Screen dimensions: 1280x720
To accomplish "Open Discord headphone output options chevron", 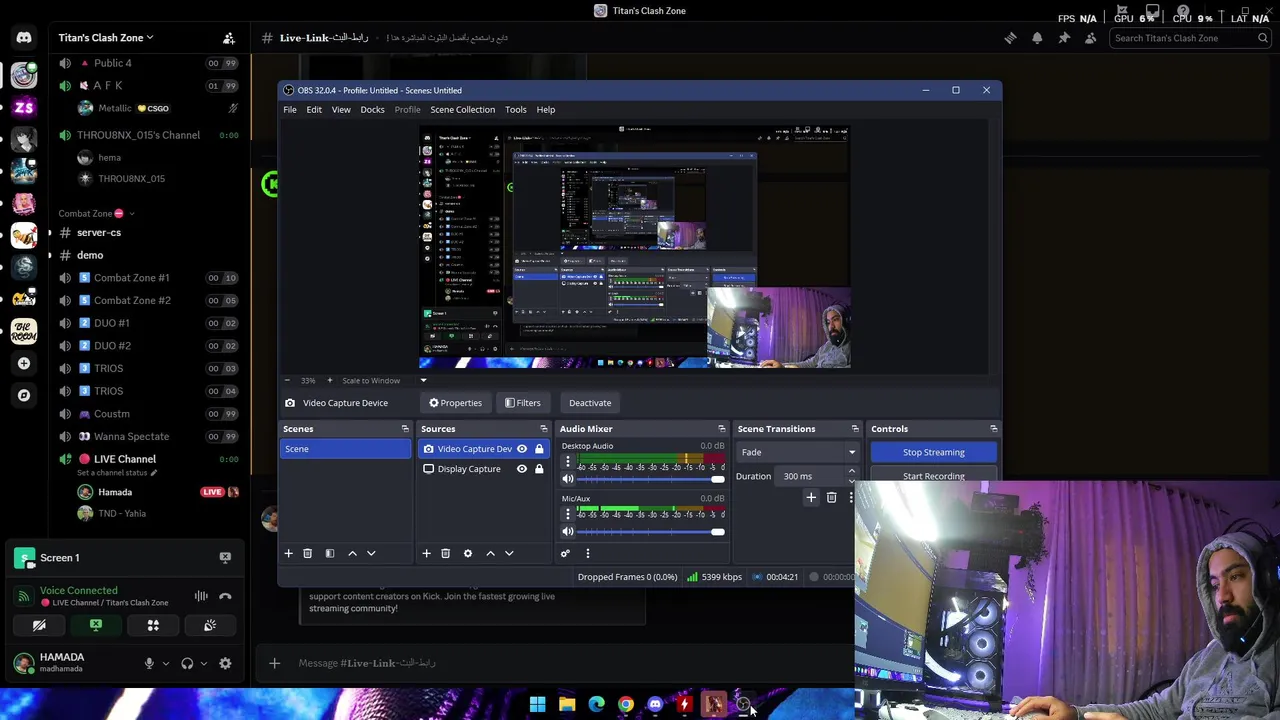I will click(x=203, y=663).
